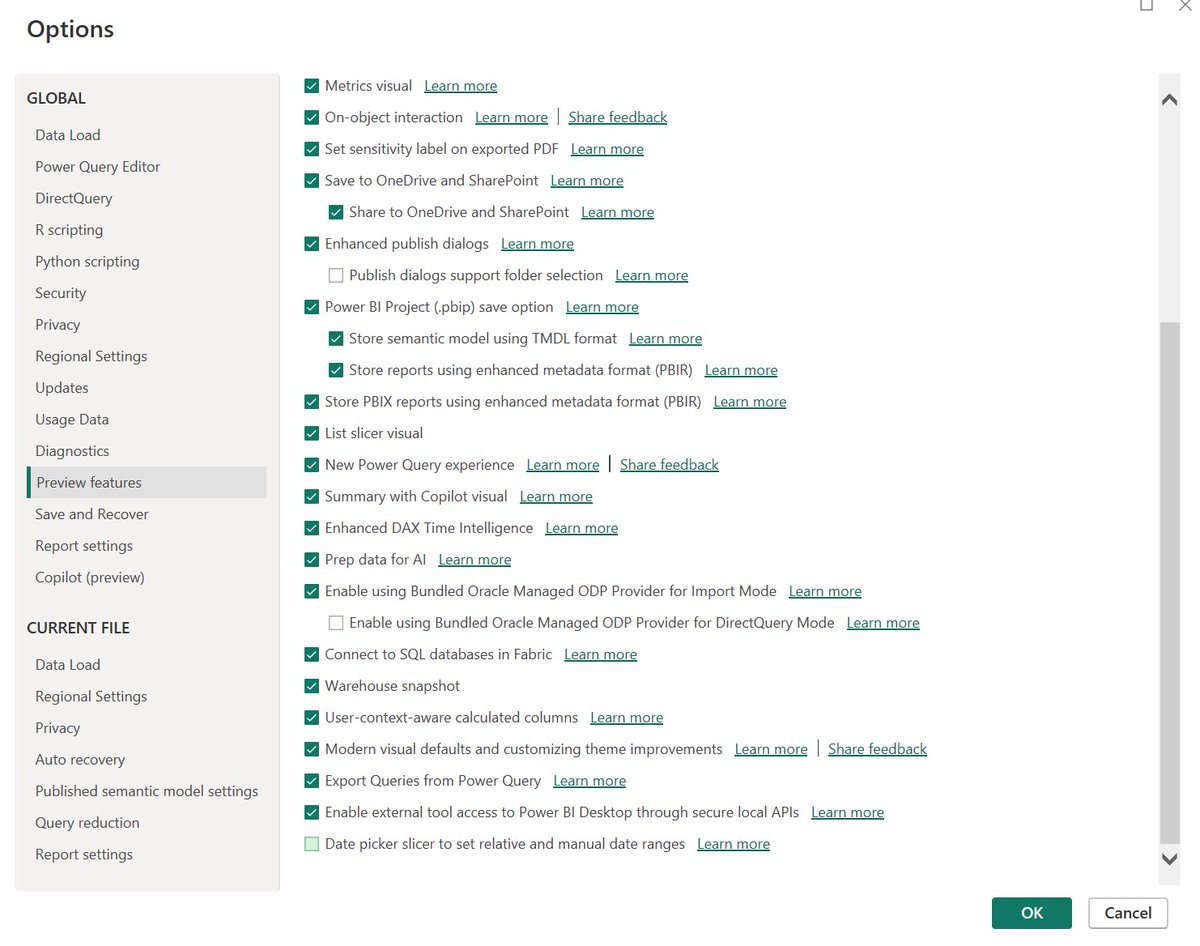Open Learn more for Export Queries
Viewport: 1200px width, 946px height.
pos(589,781)
